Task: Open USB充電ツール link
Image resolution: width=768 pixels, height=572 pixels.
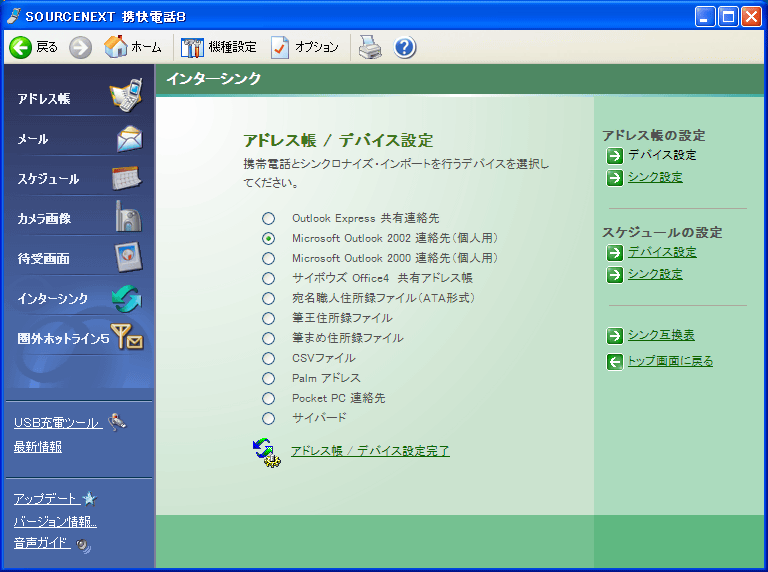Action: click(58, 423)
